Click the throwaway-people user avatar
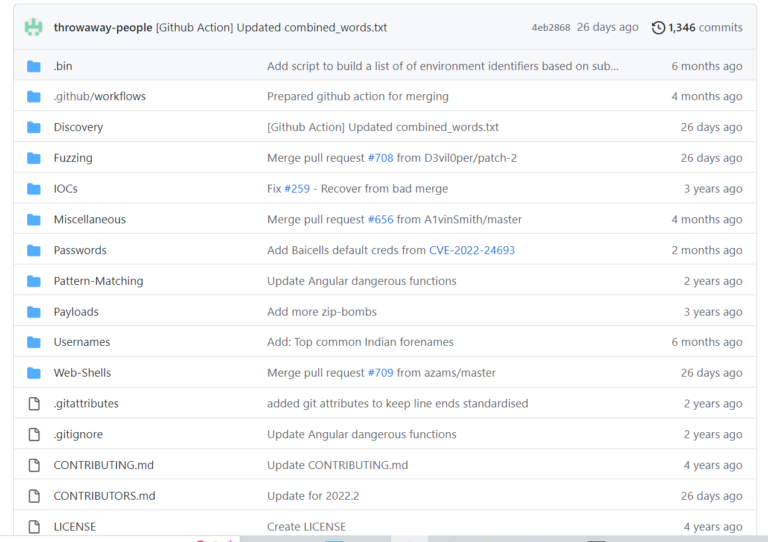 [x=34, y=27]
